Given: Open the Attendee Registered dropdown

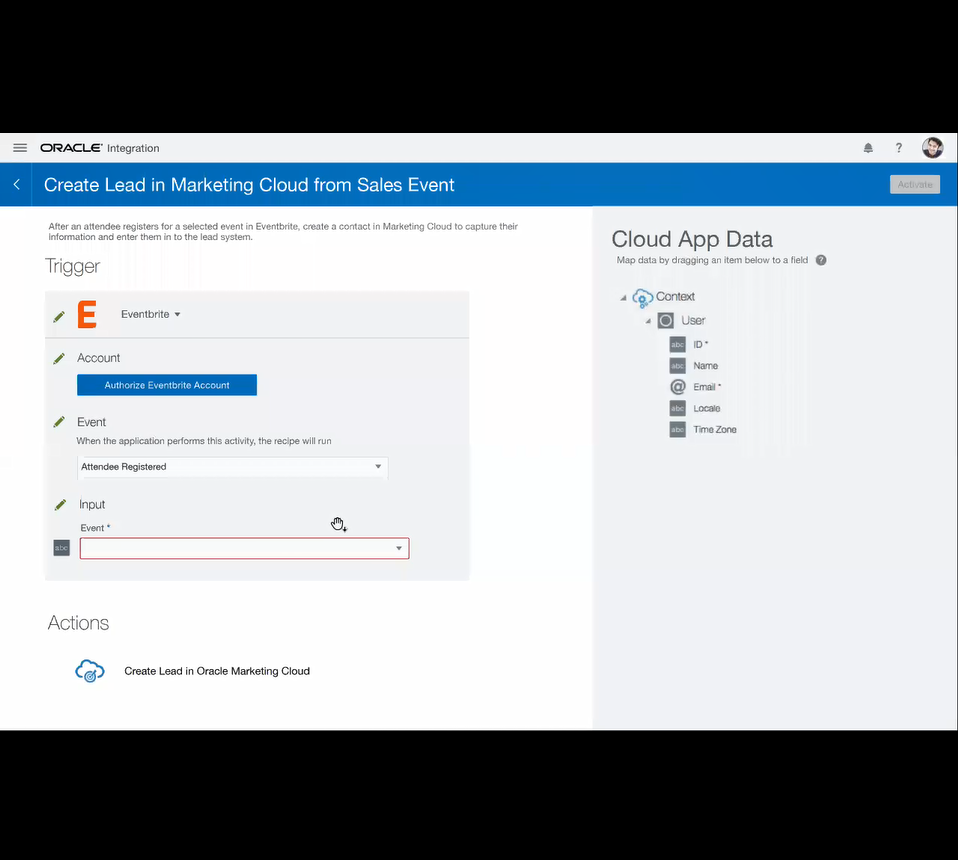Looking at the screenshot, I should [x=232, y=467].
